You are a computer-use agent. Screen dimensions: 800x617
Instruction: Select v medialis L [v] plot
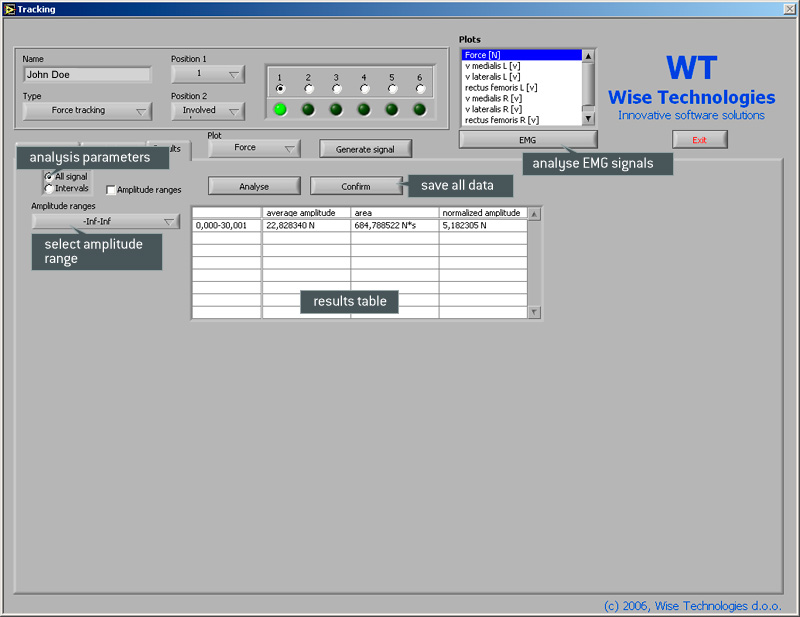tap(521, 66)
